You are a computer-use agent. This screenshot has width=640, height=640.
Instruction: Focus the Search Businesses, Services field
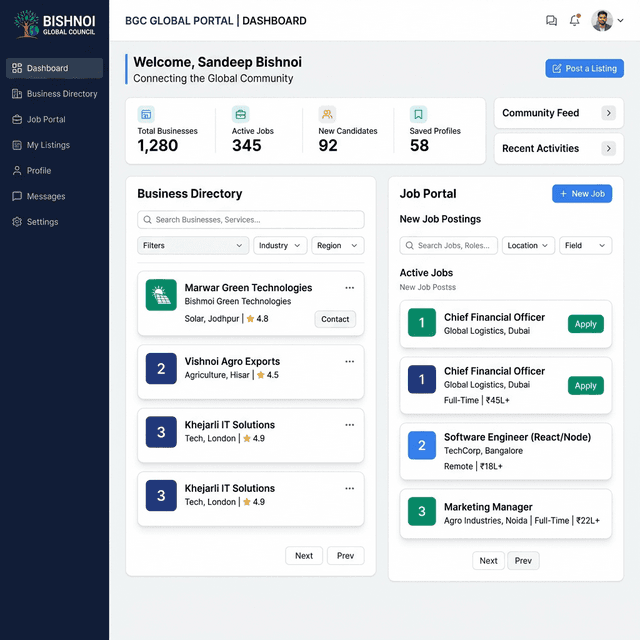[251, 220]
